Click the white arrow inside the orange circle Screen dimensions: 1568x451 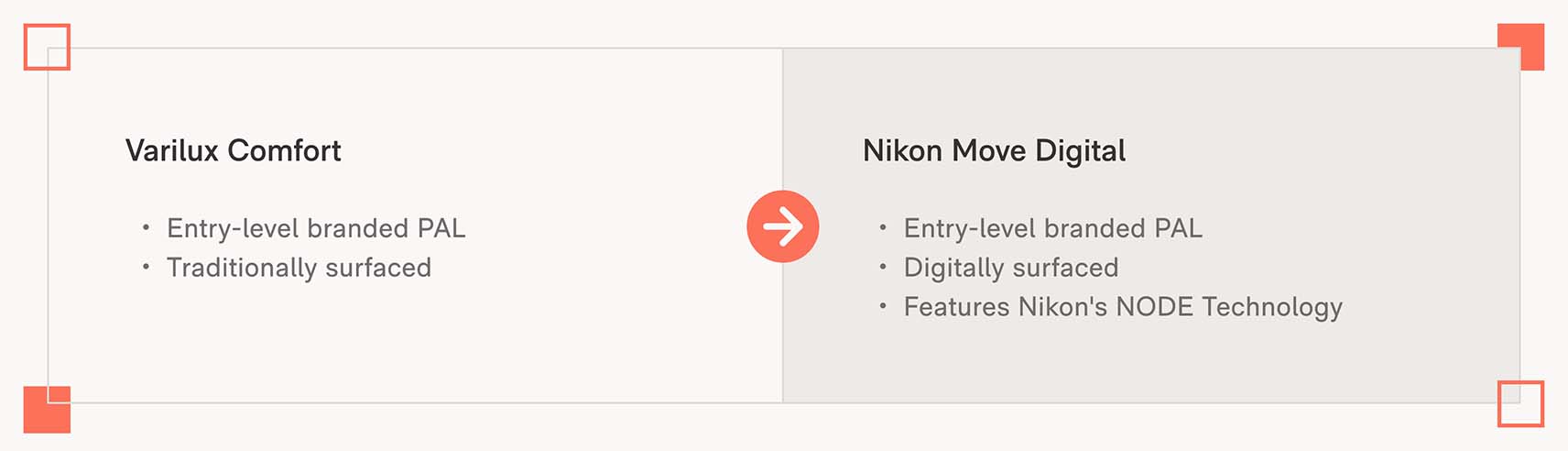point(783,226)
